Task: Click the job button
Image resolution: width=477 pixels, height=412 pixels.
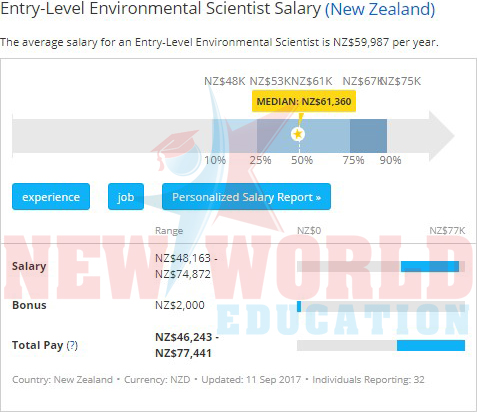Action: click(x=126, y=197)
